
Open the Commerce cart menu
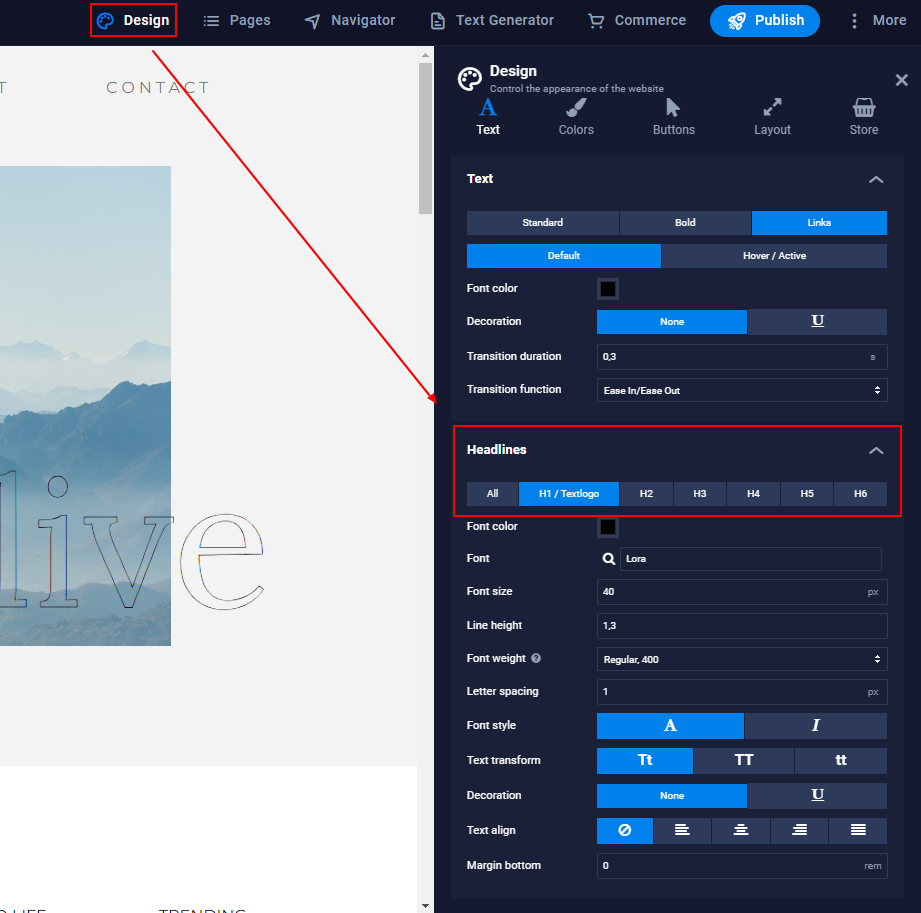tap(637, 21)
